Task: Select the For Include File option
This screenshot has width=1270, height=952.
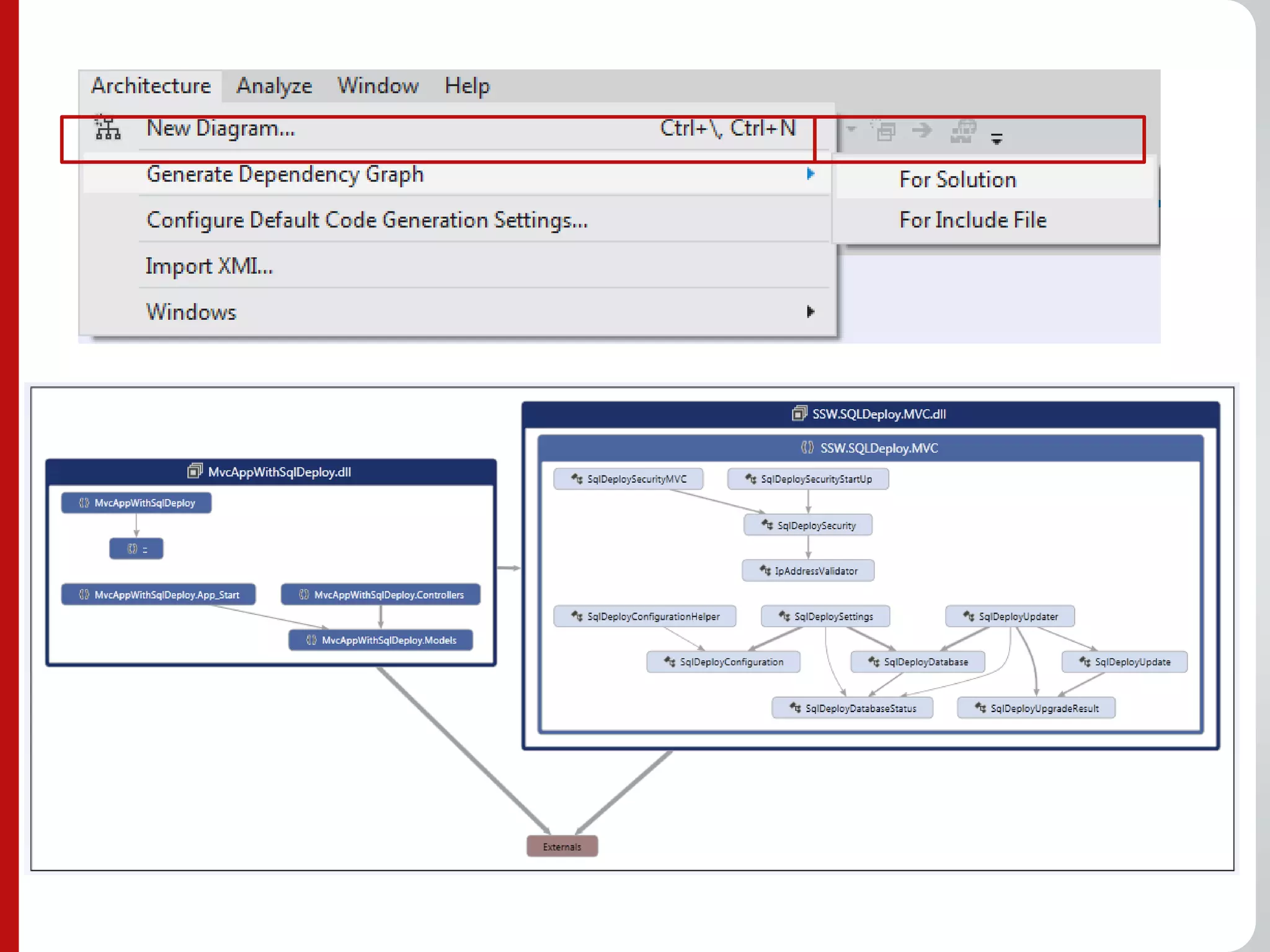Action: click(972, 220)
